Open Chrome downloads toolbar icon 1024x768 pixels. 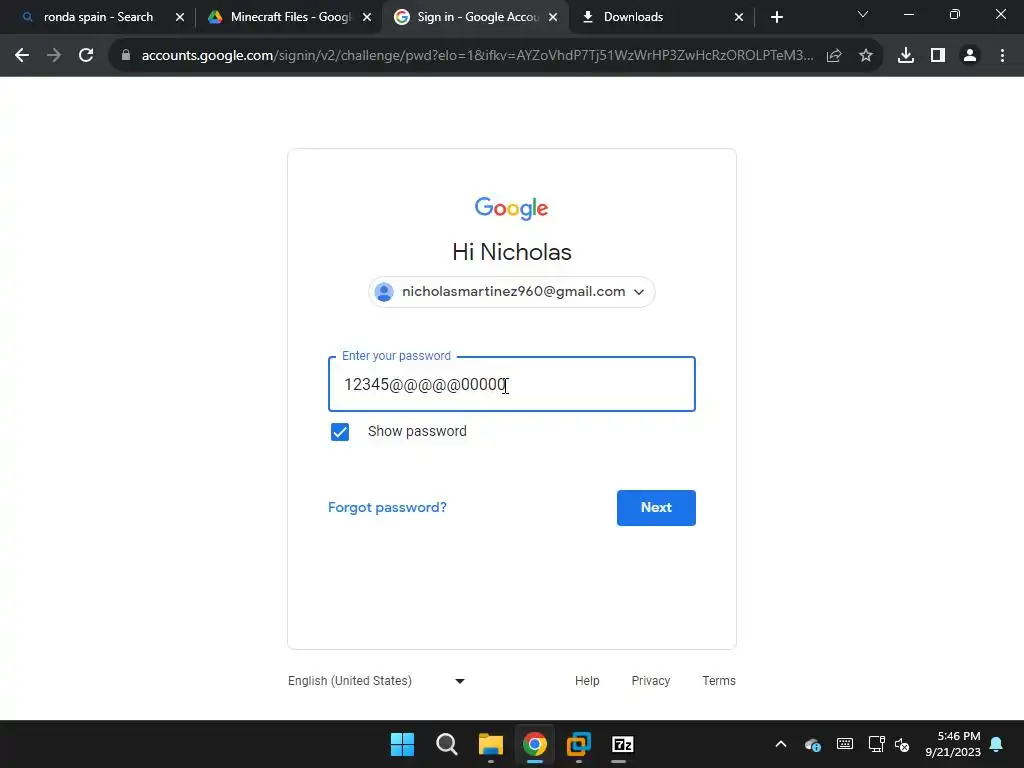coord(906,56)
